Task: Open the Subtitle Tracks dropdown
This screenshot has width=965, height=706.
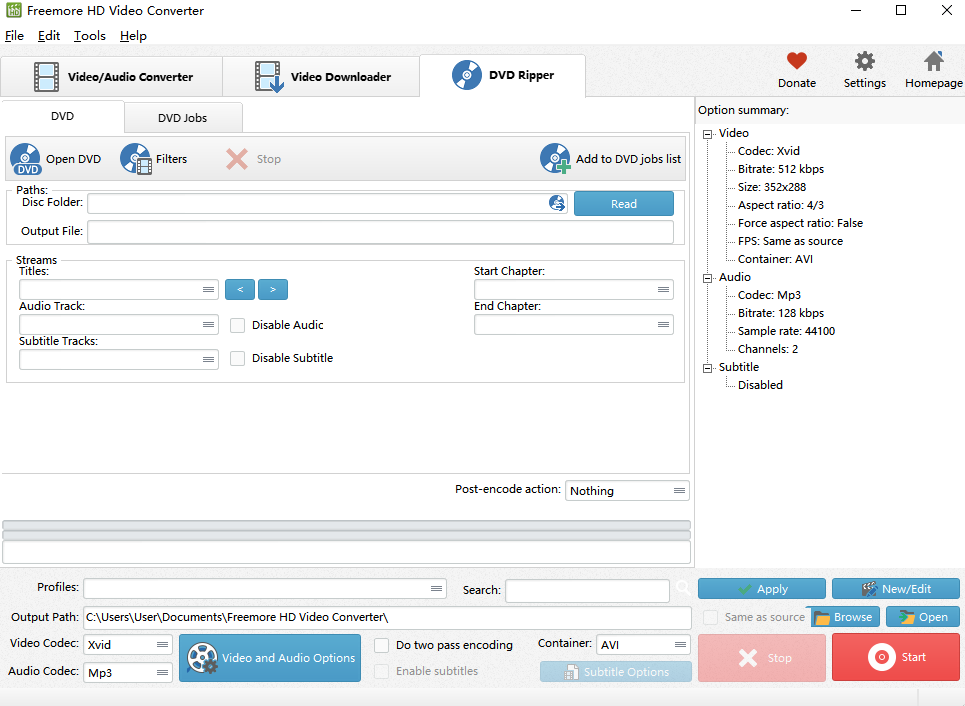Action: [x=119, y=359]
